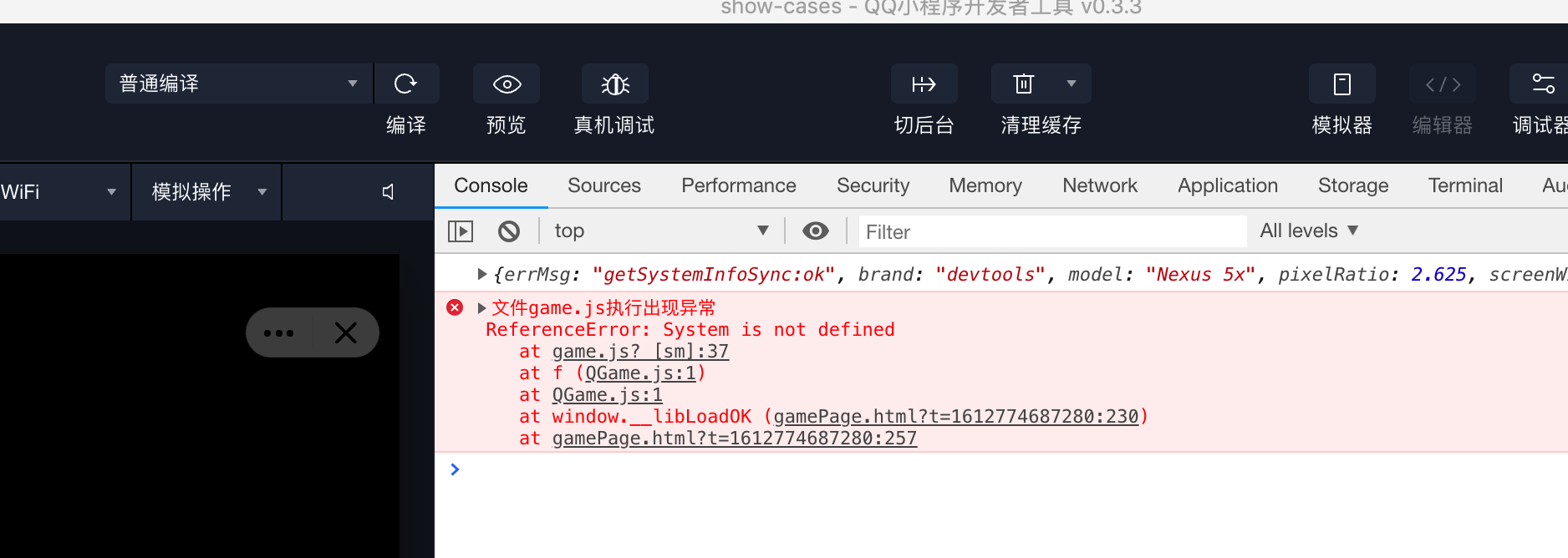Toggle console live expression eye
Viewport: 1568px width, 558px height.
[816, 231]
